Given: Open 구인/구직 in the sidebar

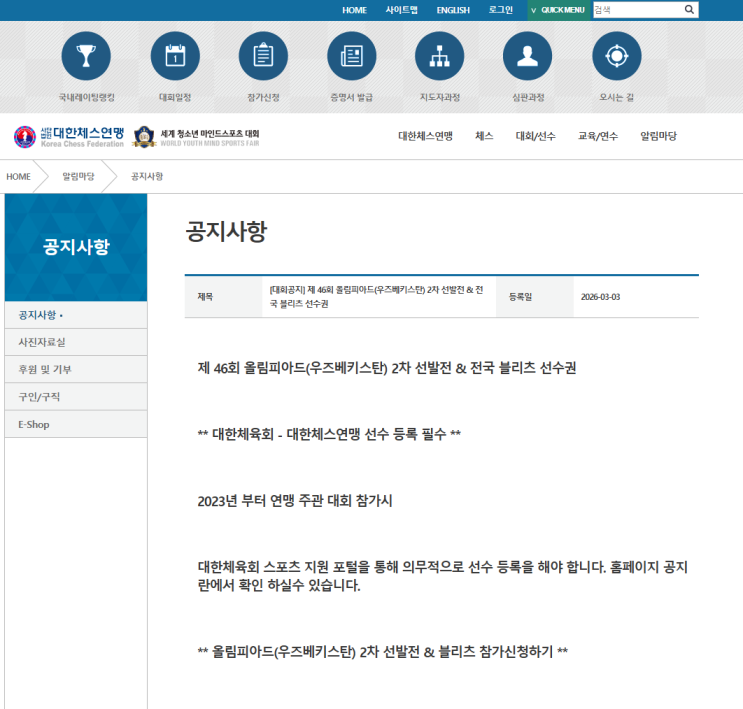Looking at the screenshot, I should click(x=76, y=397).
